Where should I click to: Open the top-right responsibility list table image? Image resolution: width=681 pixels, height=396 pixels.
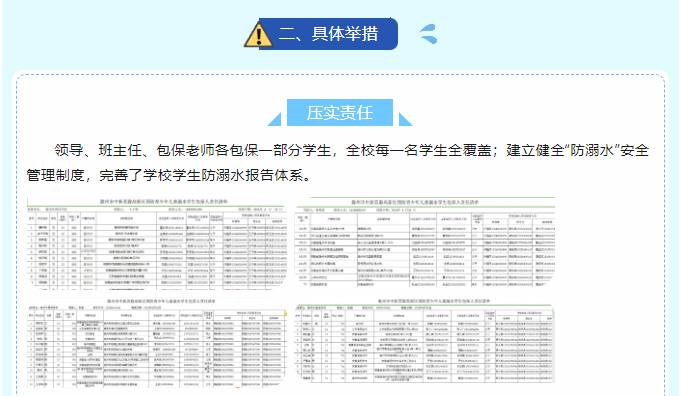[425, 242]
